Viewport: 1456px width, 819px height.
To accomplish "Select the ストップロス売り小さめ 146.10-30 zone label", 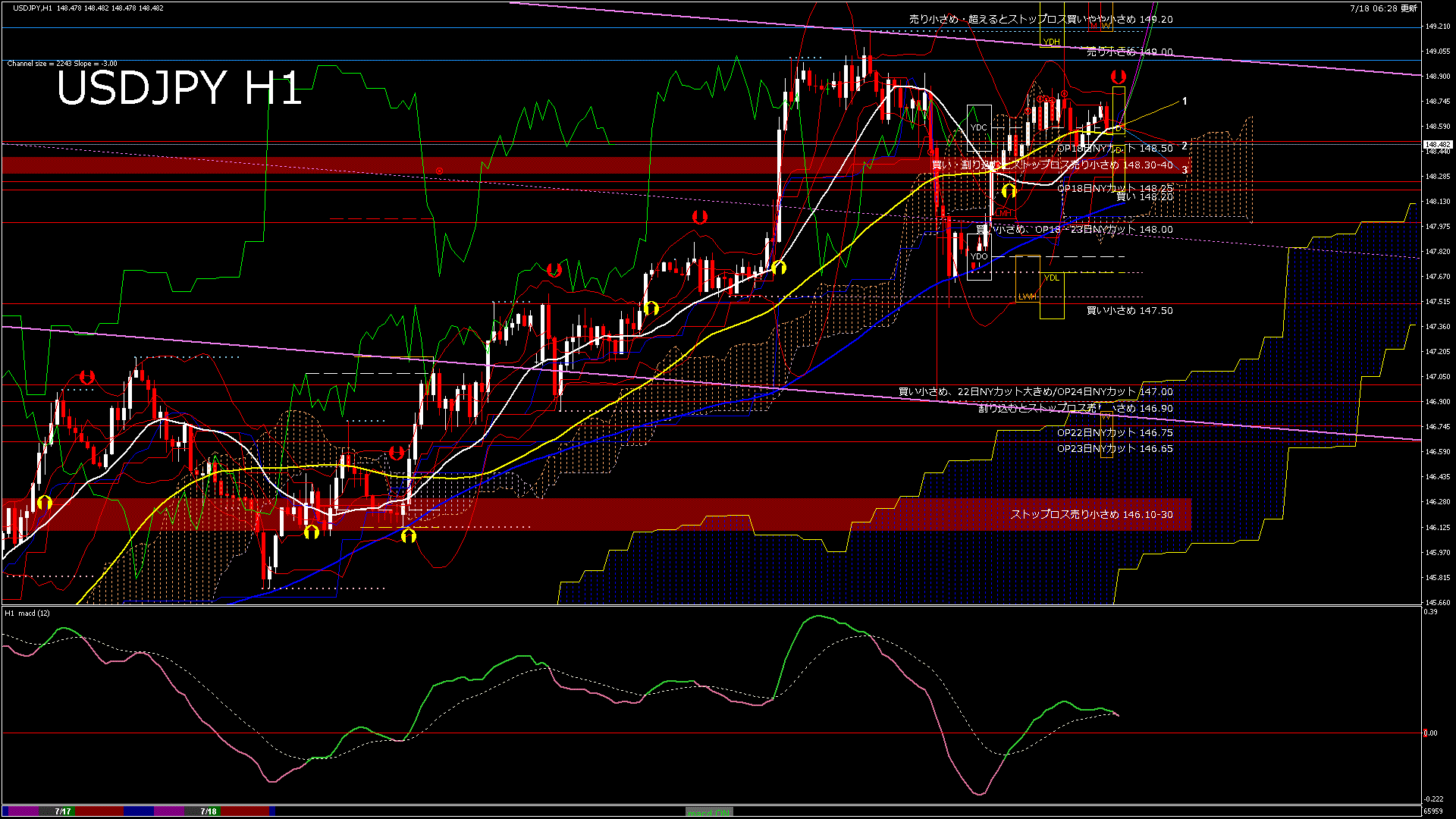I will (x=1091, y=514).
